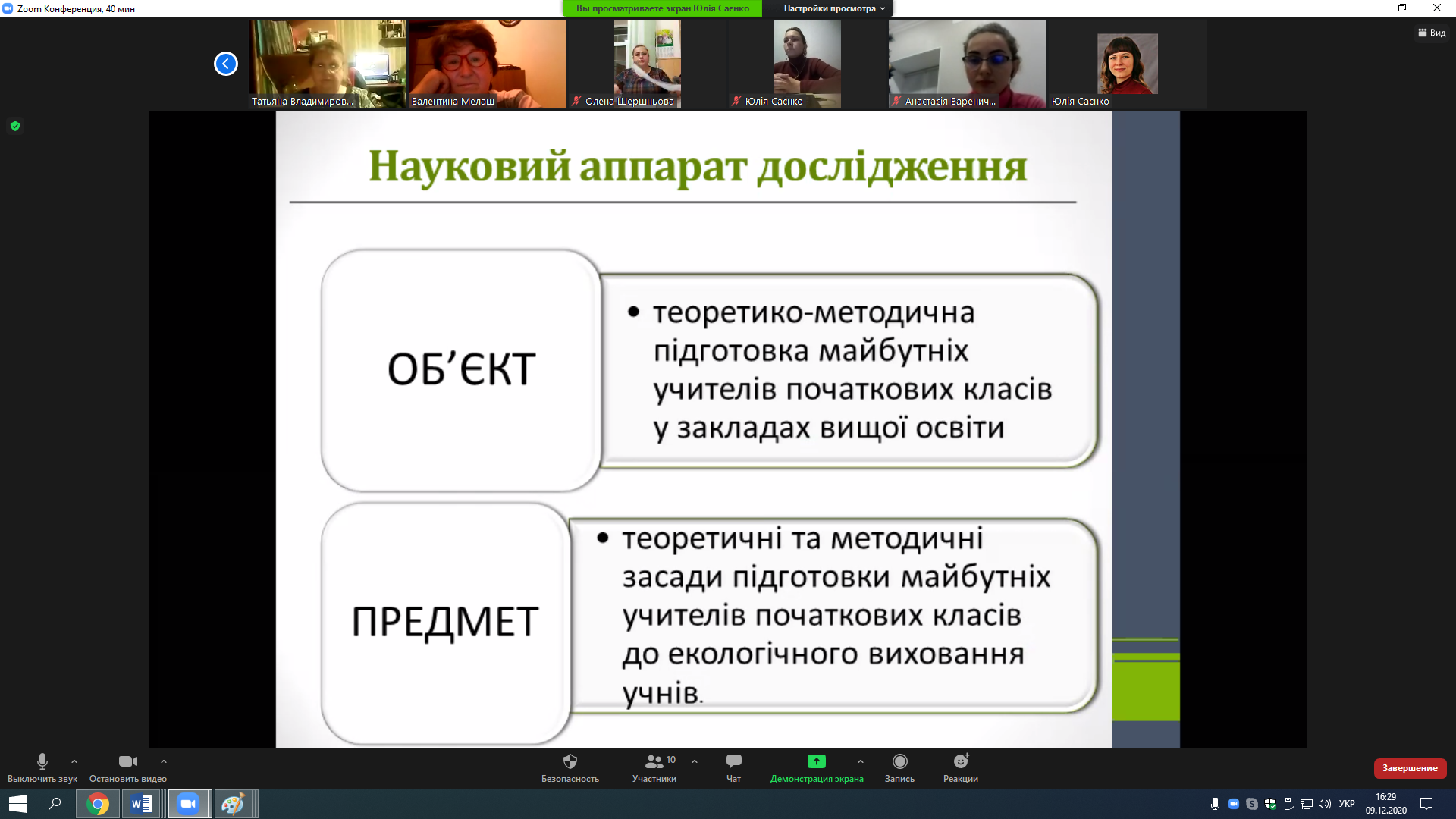Screen dimensions: 1456x819
Task: Open the Security shield icon
Action: (570, 761)
